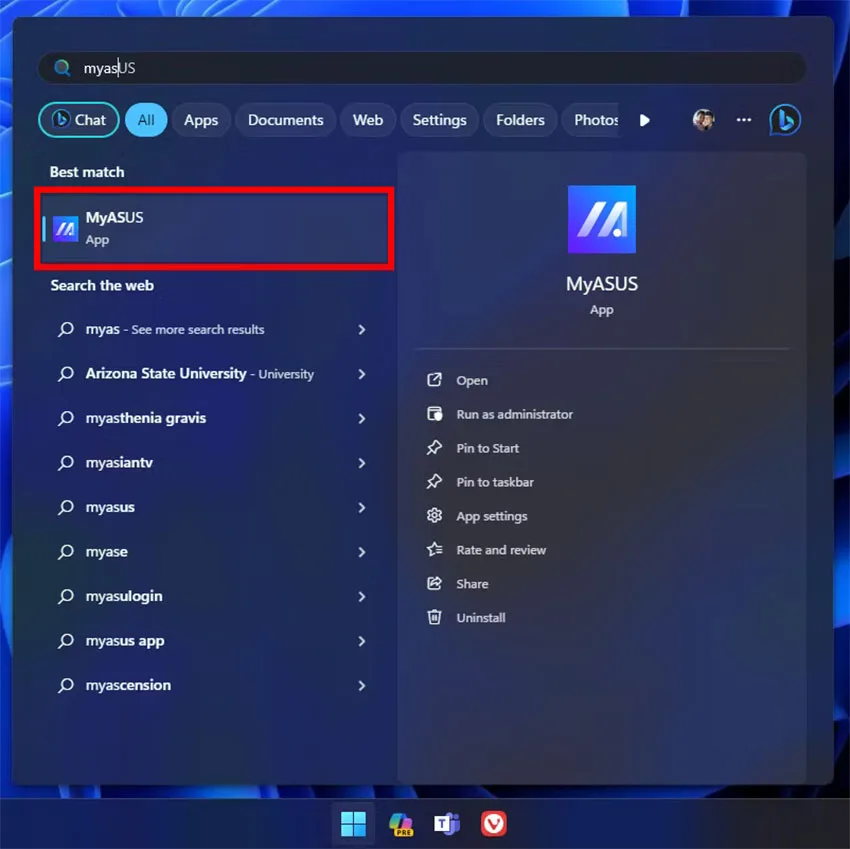
Task: Switch to the Documents filter tab
Action: (x=286, y=120)
